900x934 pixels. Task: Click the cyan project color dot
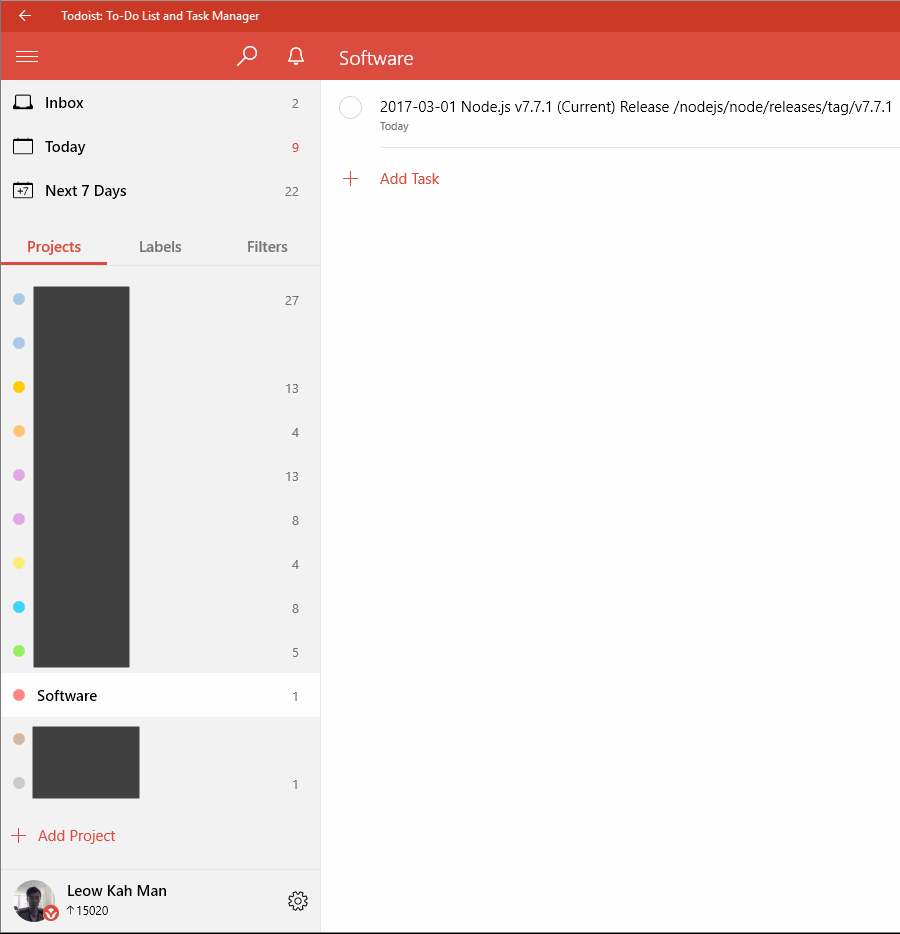19,607
